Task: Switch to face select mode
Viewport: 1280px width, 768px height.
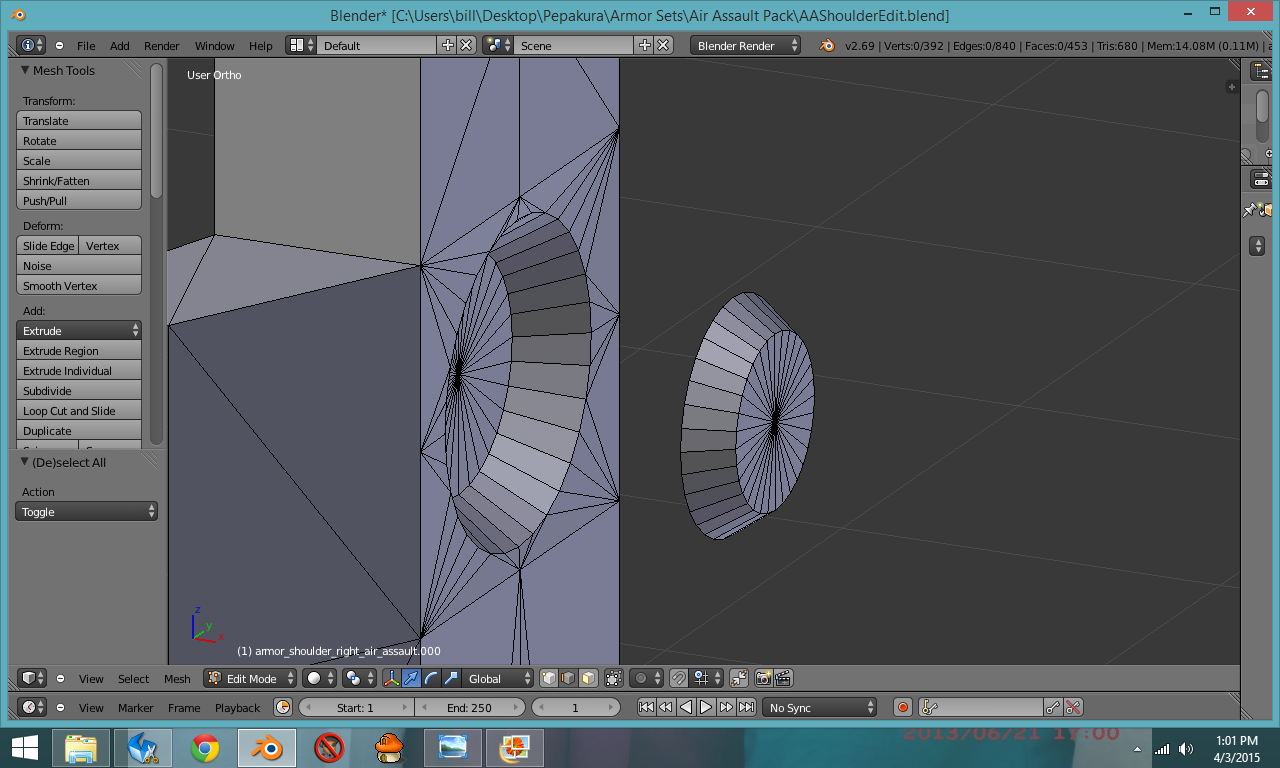Action: (589, 678)
